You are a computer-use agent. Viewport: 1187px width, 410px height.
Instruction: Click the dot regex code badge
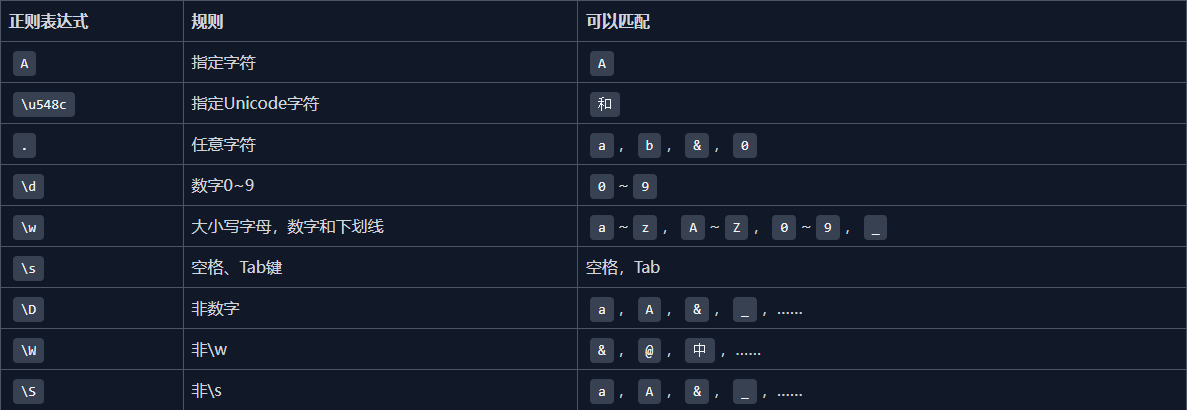click(24, 145)
